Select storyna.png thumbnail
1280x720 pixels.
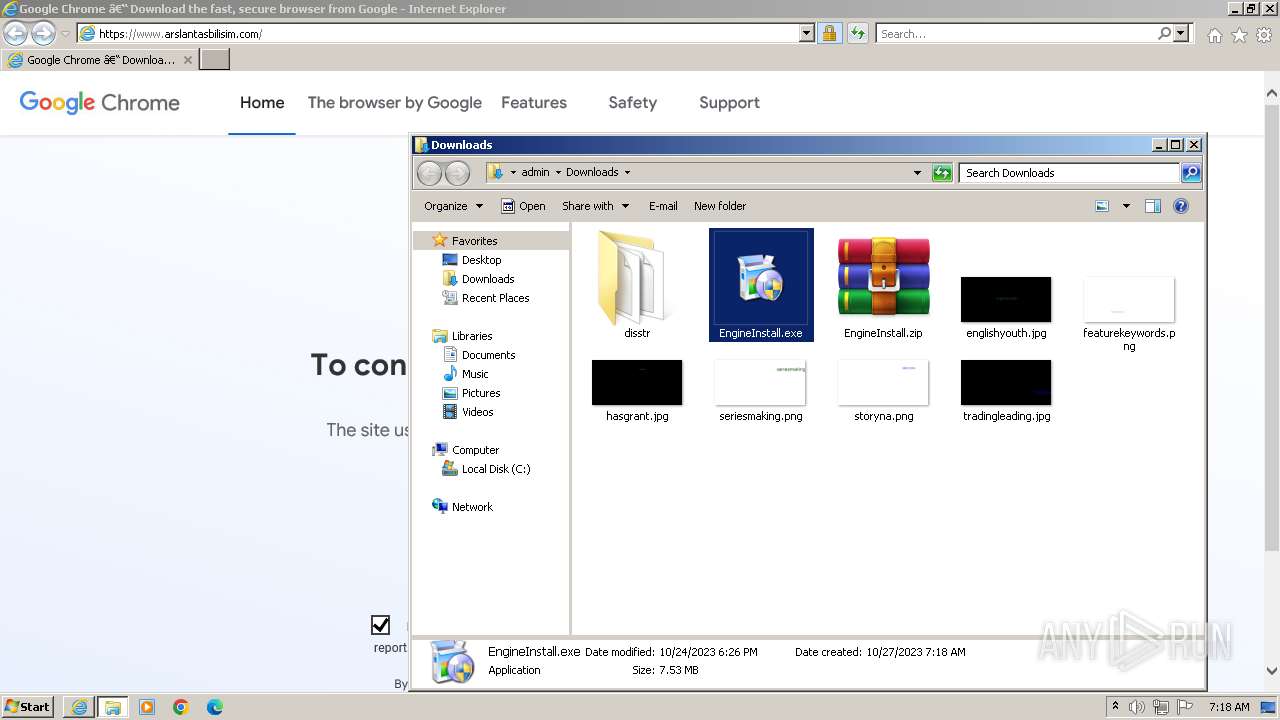883,382
